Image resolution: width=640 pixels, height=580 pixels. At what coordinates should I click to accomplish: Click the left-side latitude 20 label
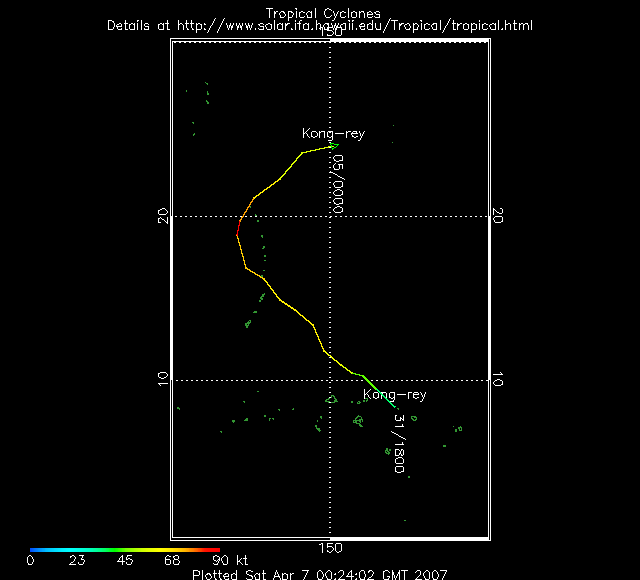(164, 216)
